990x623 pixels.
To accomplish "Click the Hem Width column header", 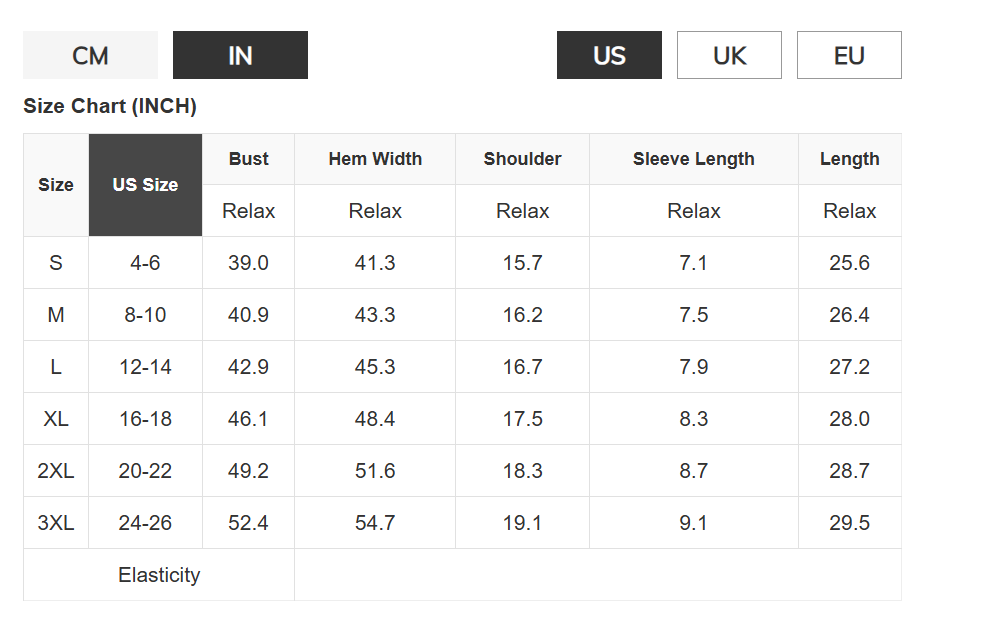I will [375, 159].
